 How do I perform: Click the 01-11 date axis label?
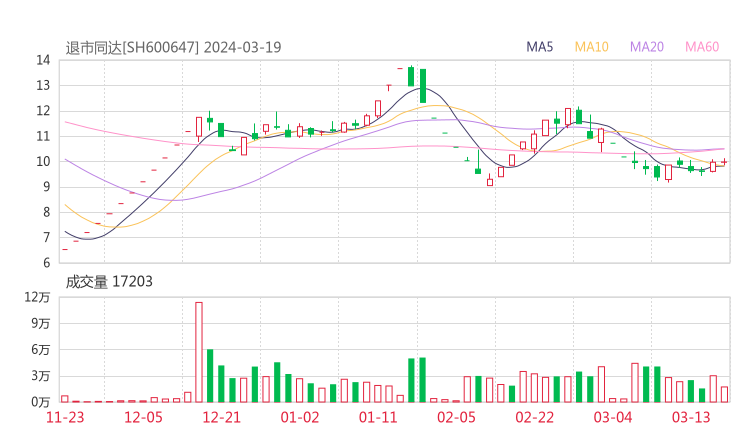[378, 417]
